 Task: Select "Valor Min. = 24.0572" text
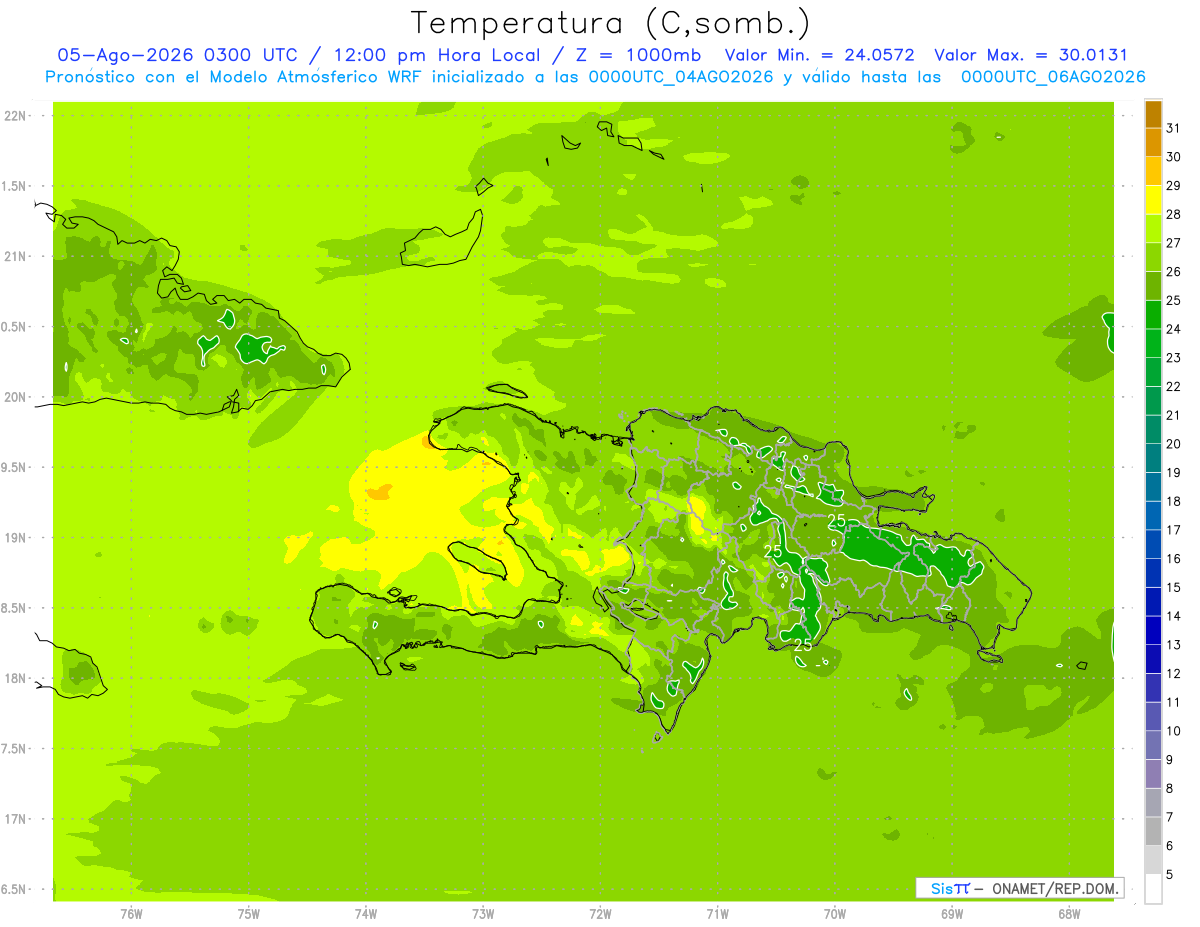[819, 55]
